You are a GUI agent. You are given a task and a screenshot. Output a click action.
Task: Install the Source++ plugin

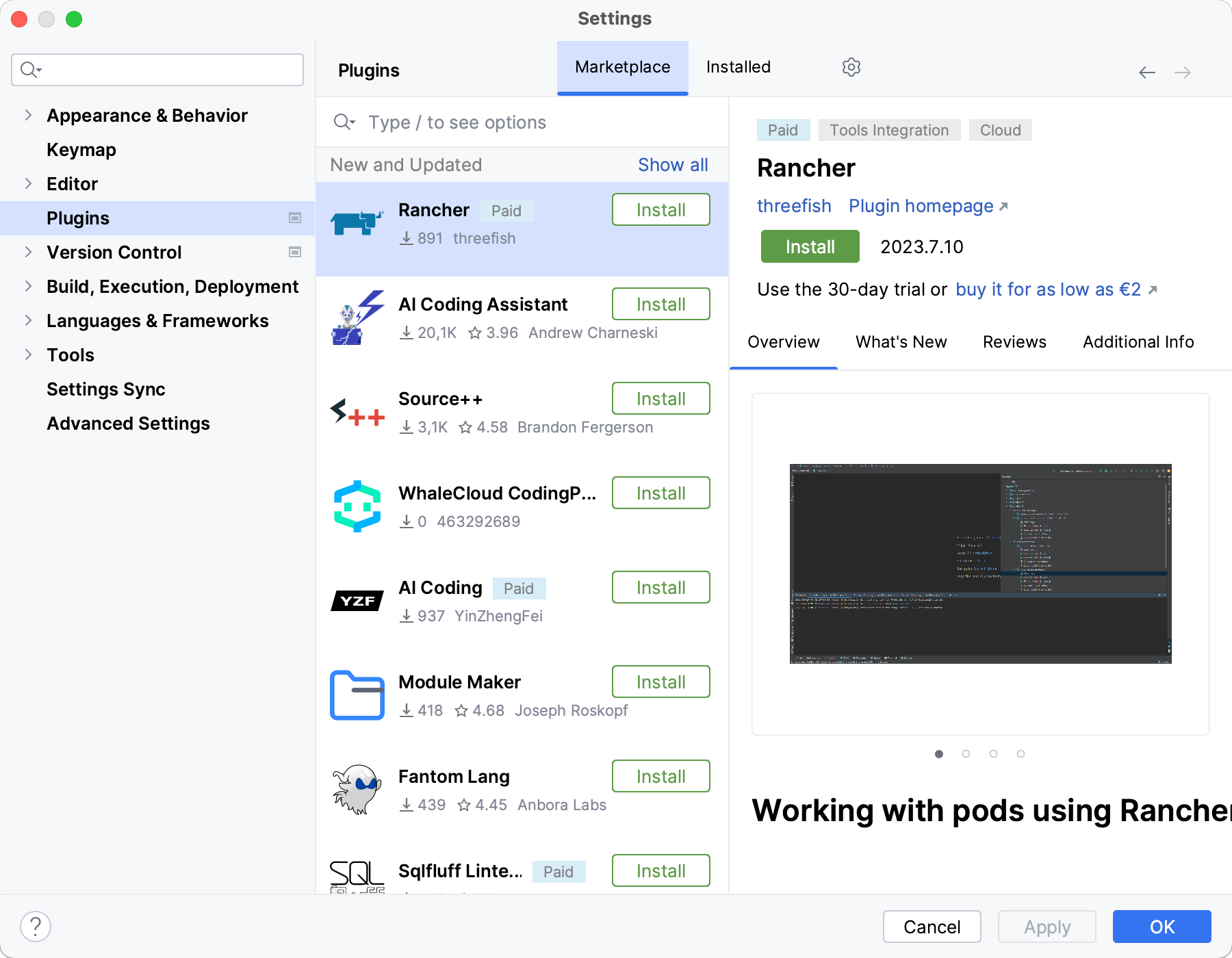click(661, 399)
